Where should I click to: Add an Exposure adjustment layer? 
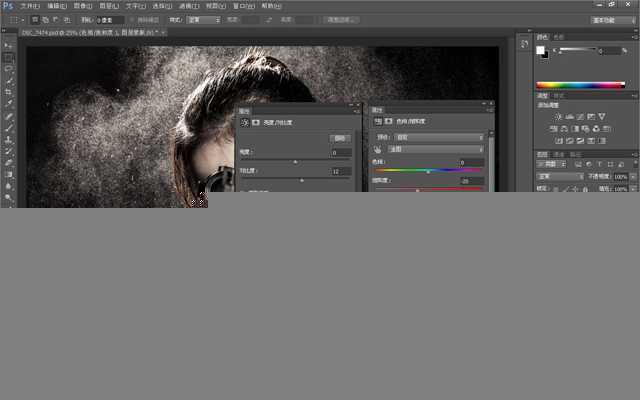click(x=591, y=117)
